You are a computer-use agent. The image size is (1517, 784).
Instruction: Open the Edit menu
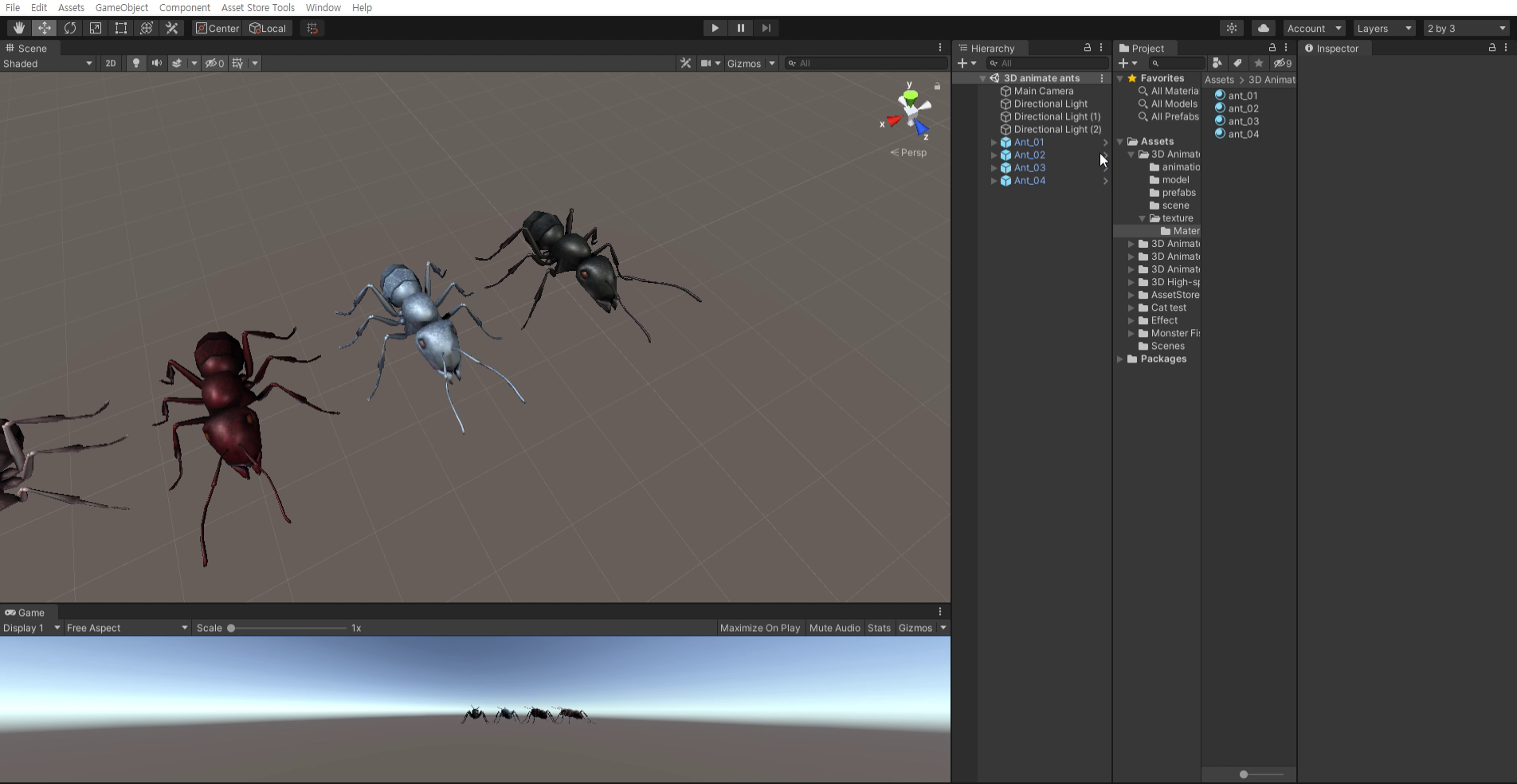coord(39,7)
